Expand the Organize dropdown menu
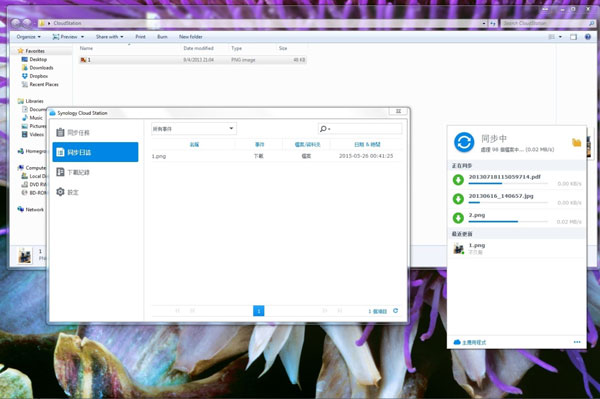The width and height of the screenshot is (600, 399). pyautogui.click(x=29, y=37)
